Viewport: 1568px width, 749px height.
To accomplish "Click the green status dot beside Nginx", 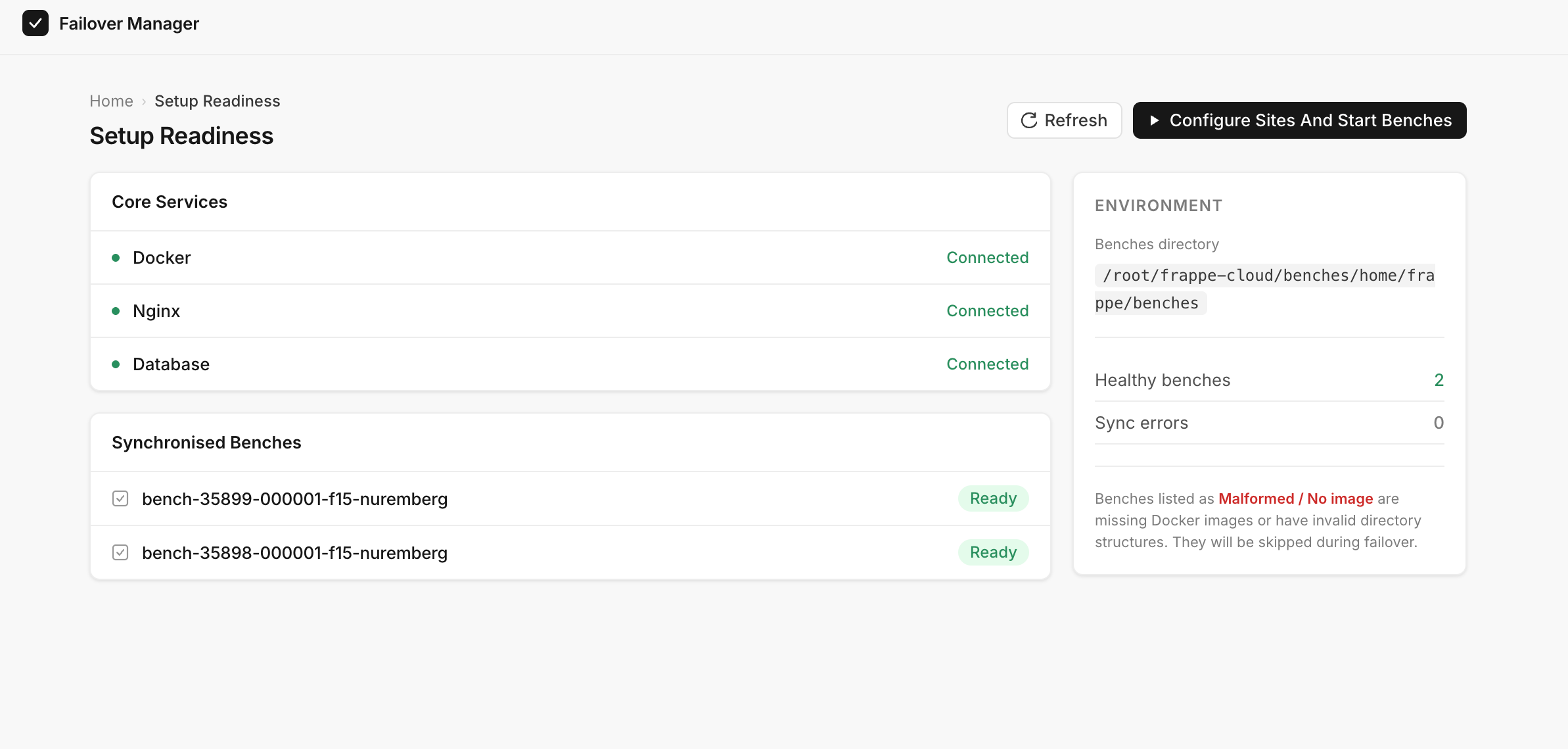I will [x=116, y=311].
